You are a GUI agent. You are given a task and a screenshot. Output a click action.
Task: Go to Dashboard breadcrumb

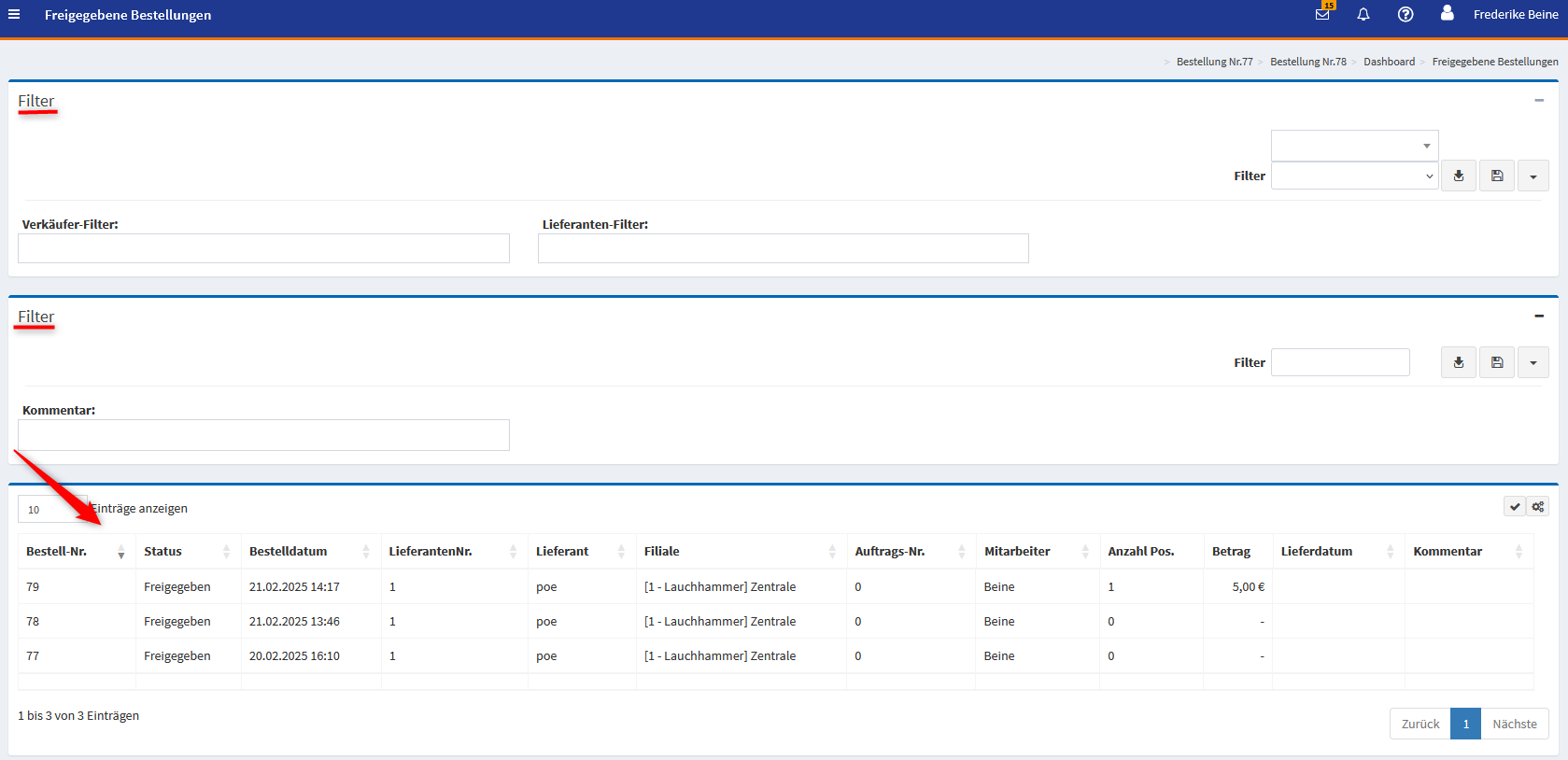coord(1389,62)
